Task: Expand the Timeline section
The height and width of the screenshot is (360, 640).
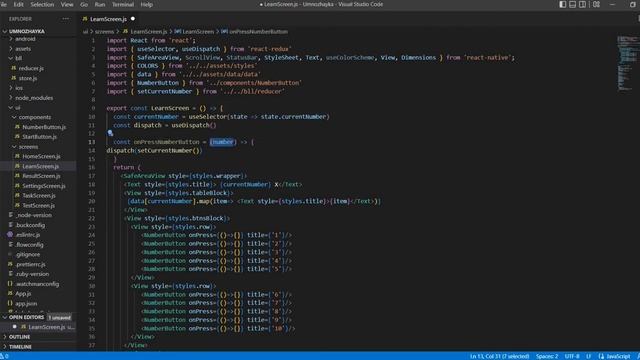Action: tap(38, 347)
